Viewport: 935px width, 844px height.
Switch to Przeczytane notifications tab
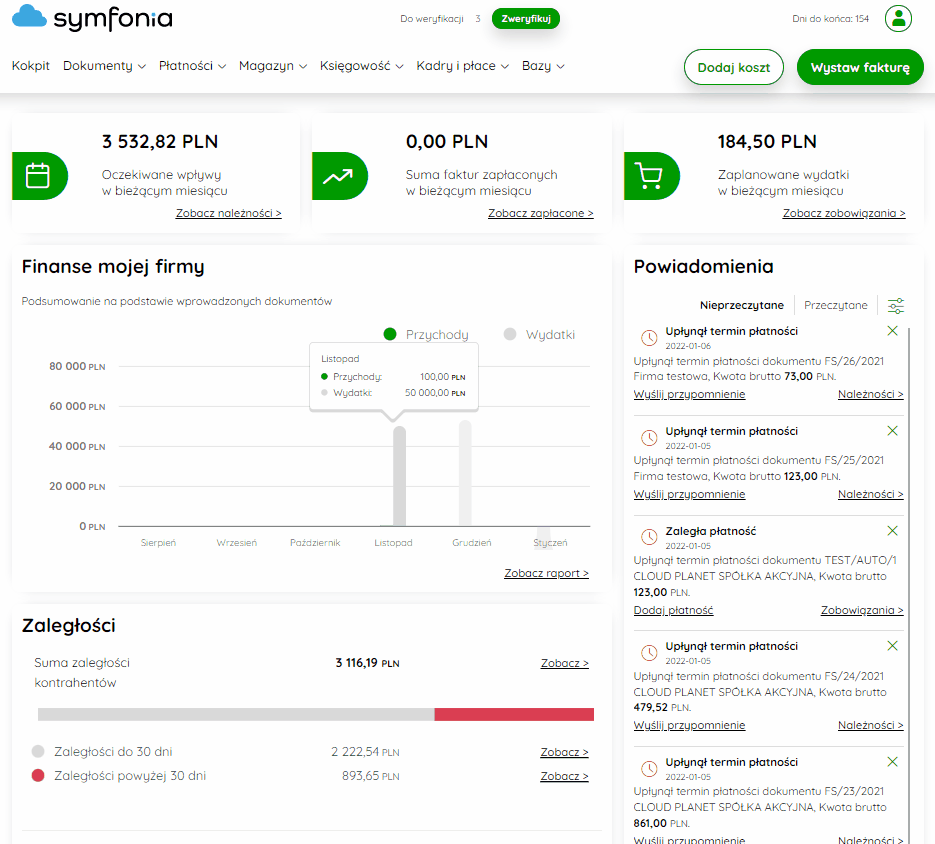[x=835, y=305]
